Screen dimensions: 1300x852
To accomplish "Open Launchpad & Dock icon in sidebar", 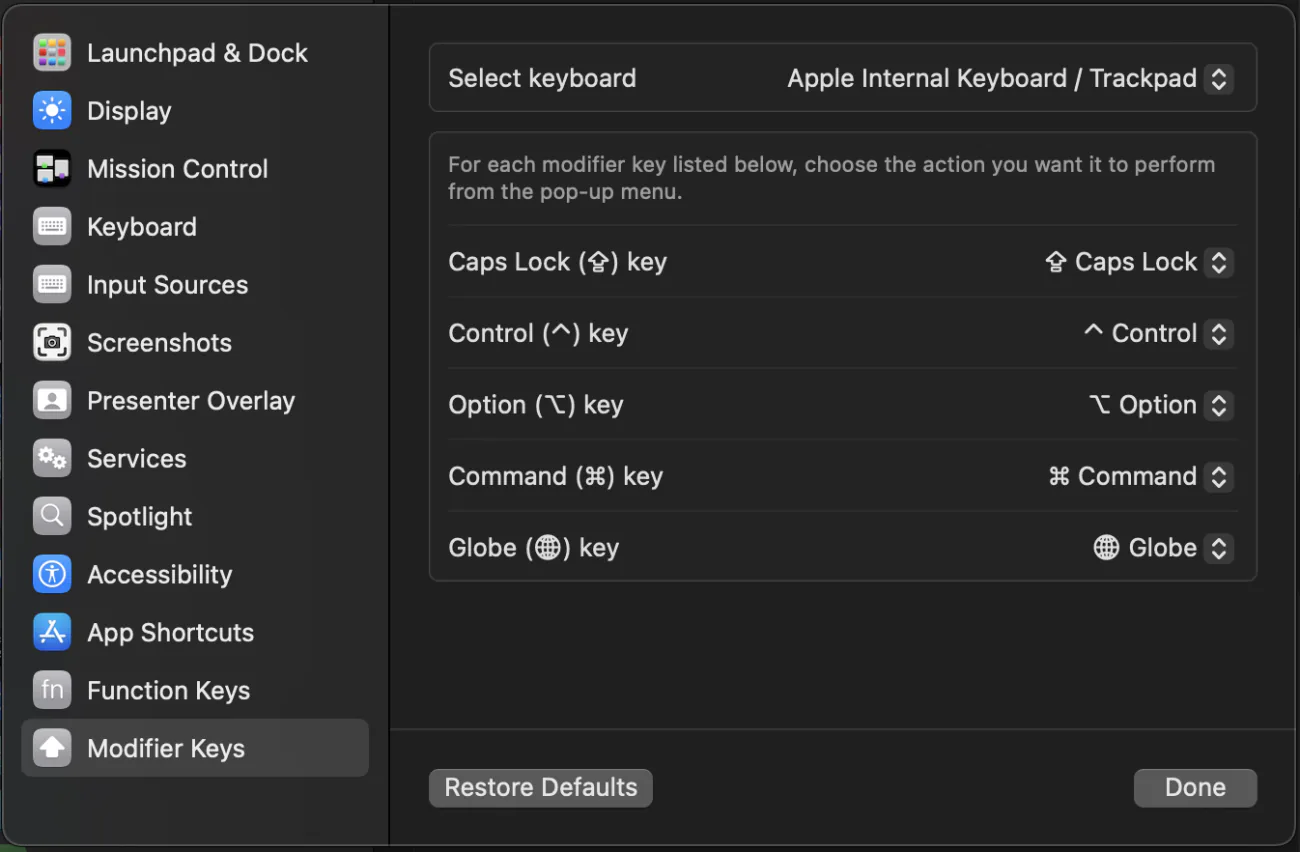I will [x=52, y=53].
